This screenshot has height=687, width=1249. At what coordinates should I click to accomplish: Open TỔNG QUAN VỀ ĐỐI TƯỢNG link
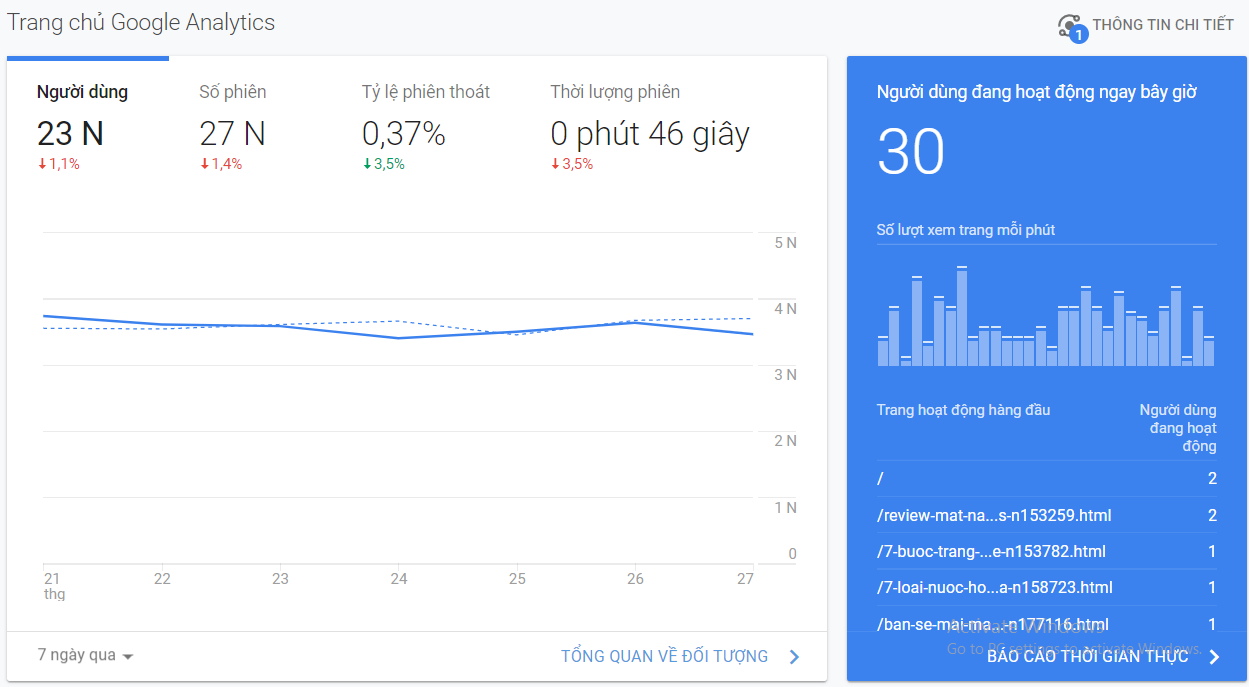point(664,657)
